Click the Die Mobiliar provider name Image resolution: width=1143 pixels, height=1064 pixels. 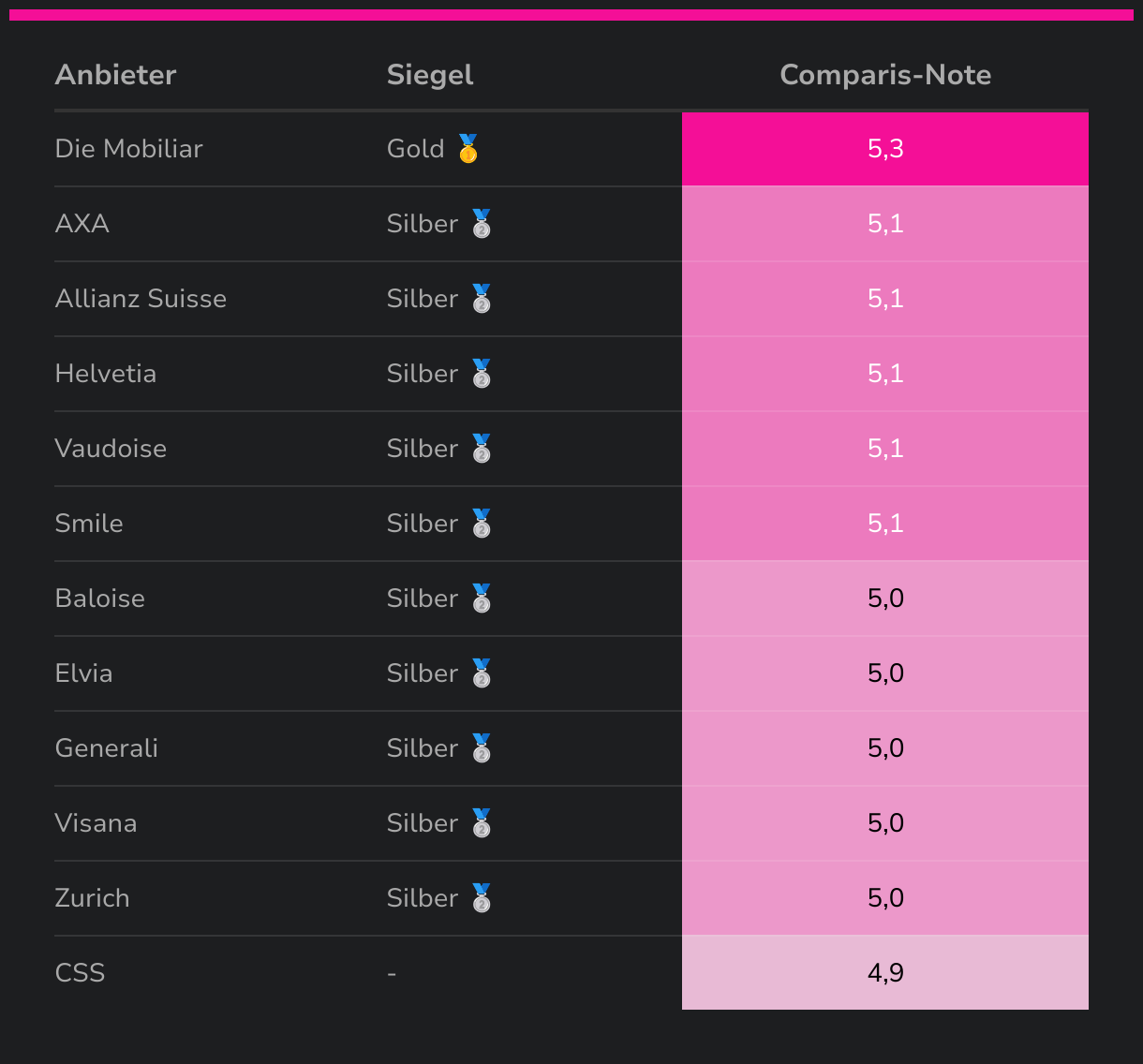pos(129,149)
